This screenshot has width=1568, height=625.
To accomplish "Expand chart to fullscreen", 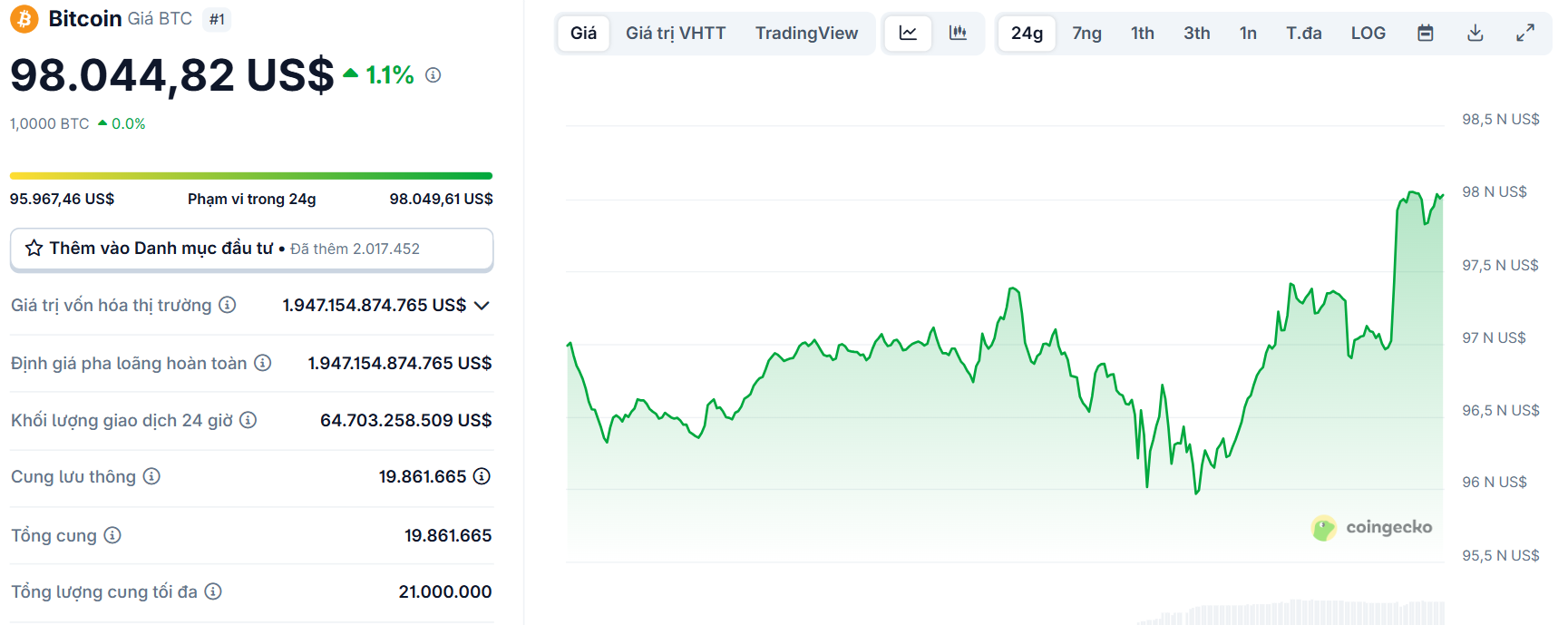I will 1525,34.
